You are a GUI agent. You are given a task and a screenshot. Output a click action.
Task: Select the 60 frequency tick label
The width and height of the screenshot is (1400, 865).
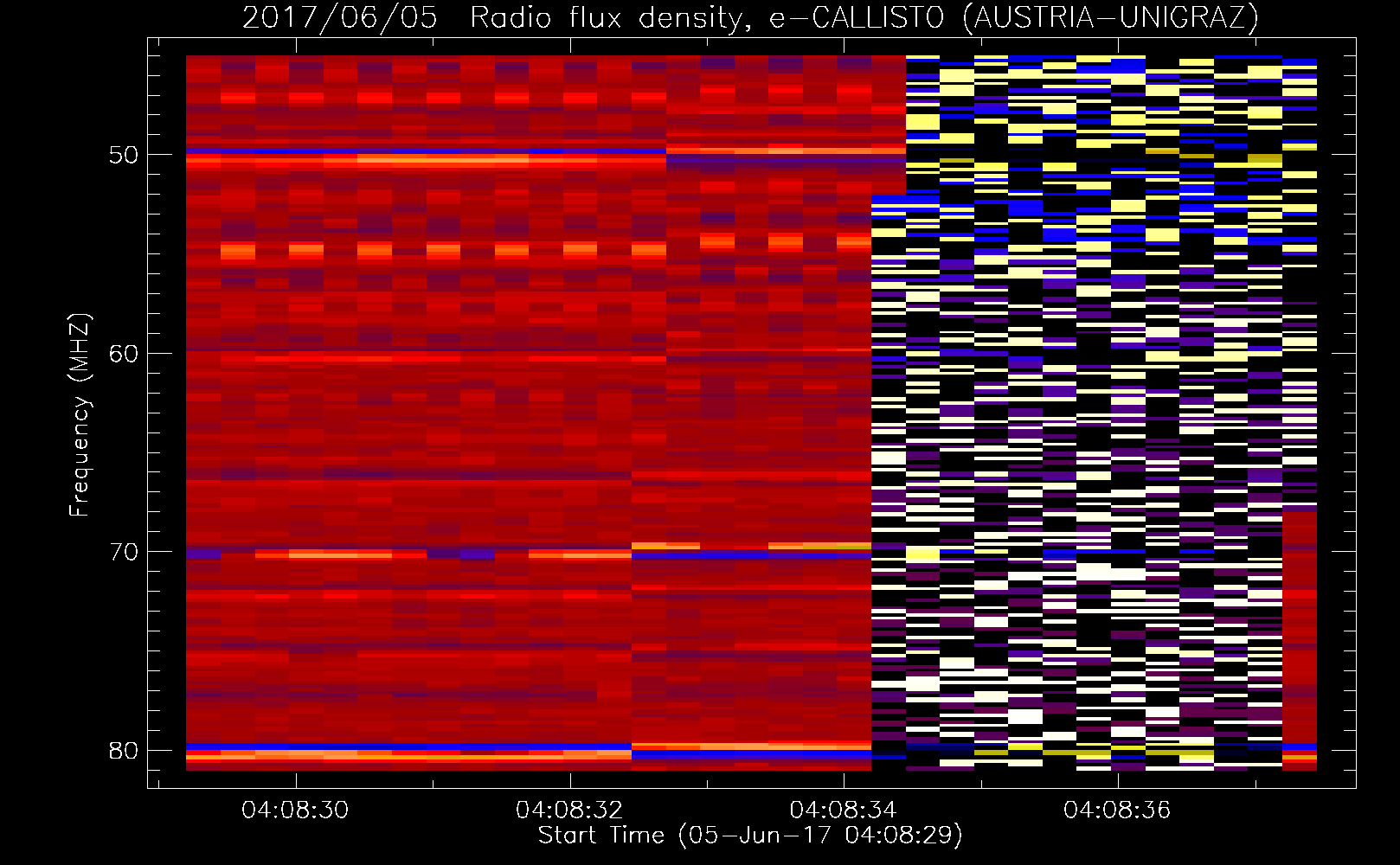point(124,353)
